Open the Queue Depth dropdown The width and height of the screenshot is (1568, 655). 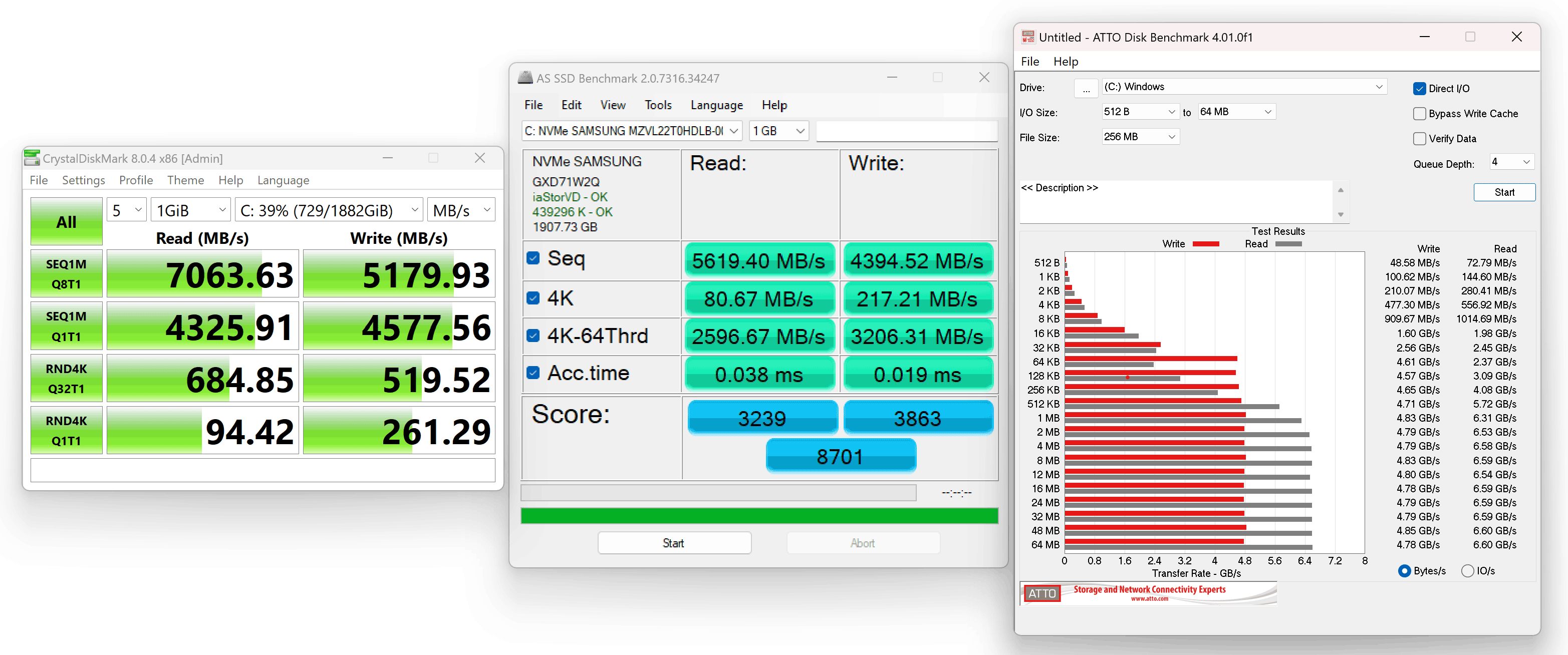tap(1511, 162)
